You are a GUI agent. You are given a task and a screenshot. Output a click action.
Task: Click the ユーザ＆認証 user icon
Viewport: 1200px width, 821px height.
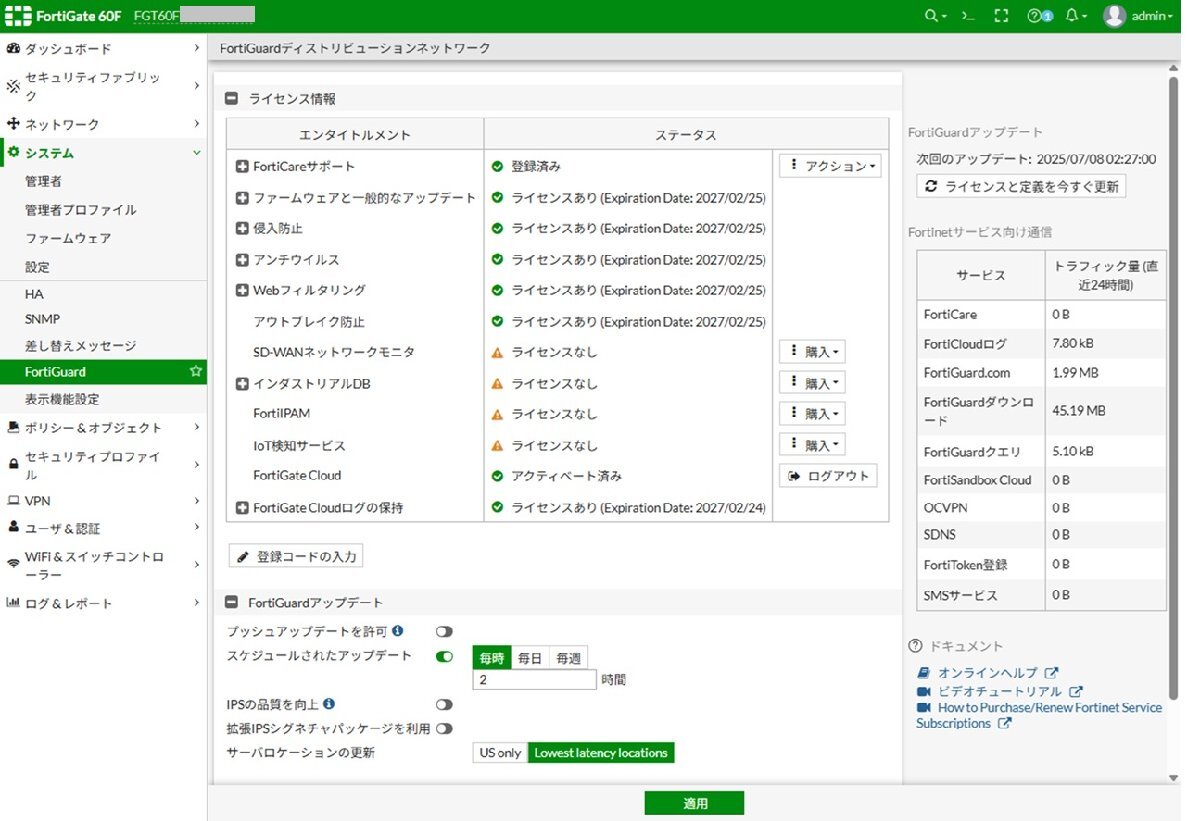13,527
